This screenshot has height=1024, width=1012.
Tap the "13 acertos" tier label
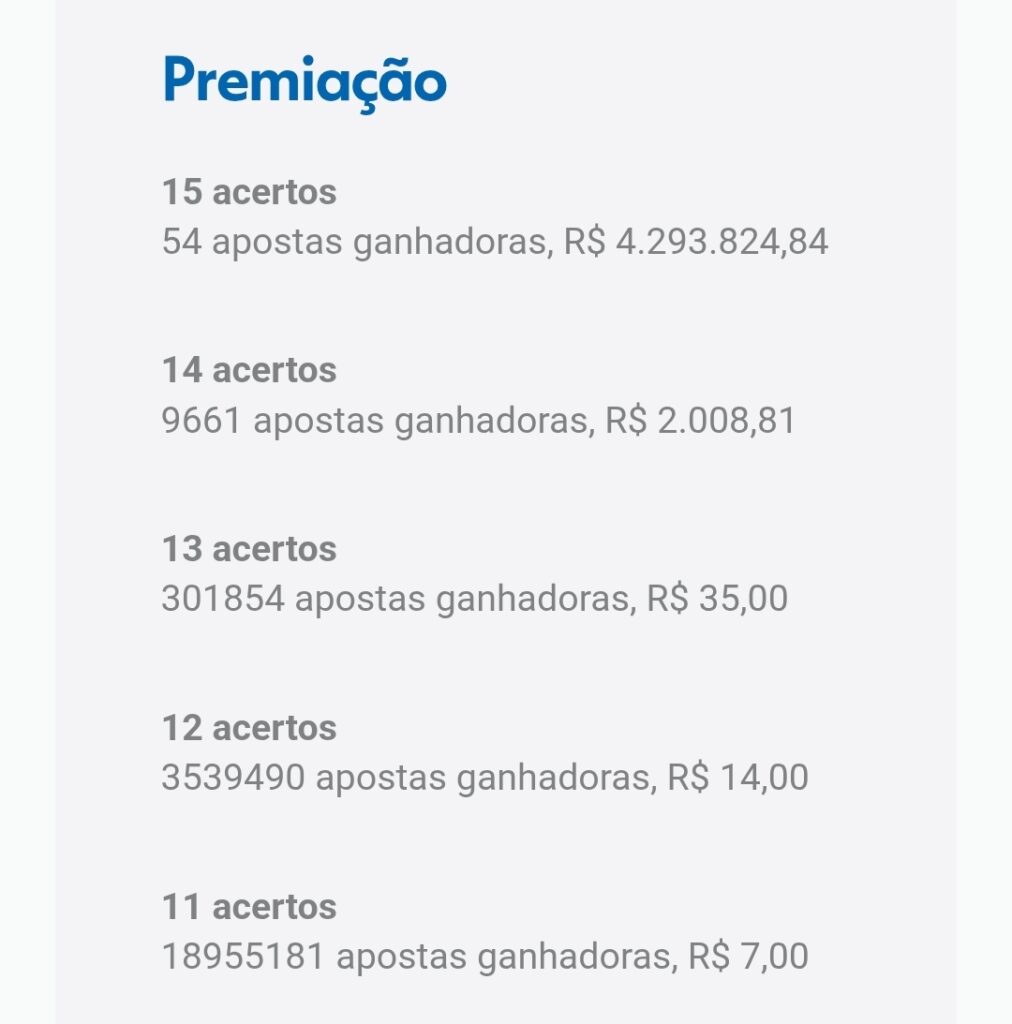coord(249,549)
